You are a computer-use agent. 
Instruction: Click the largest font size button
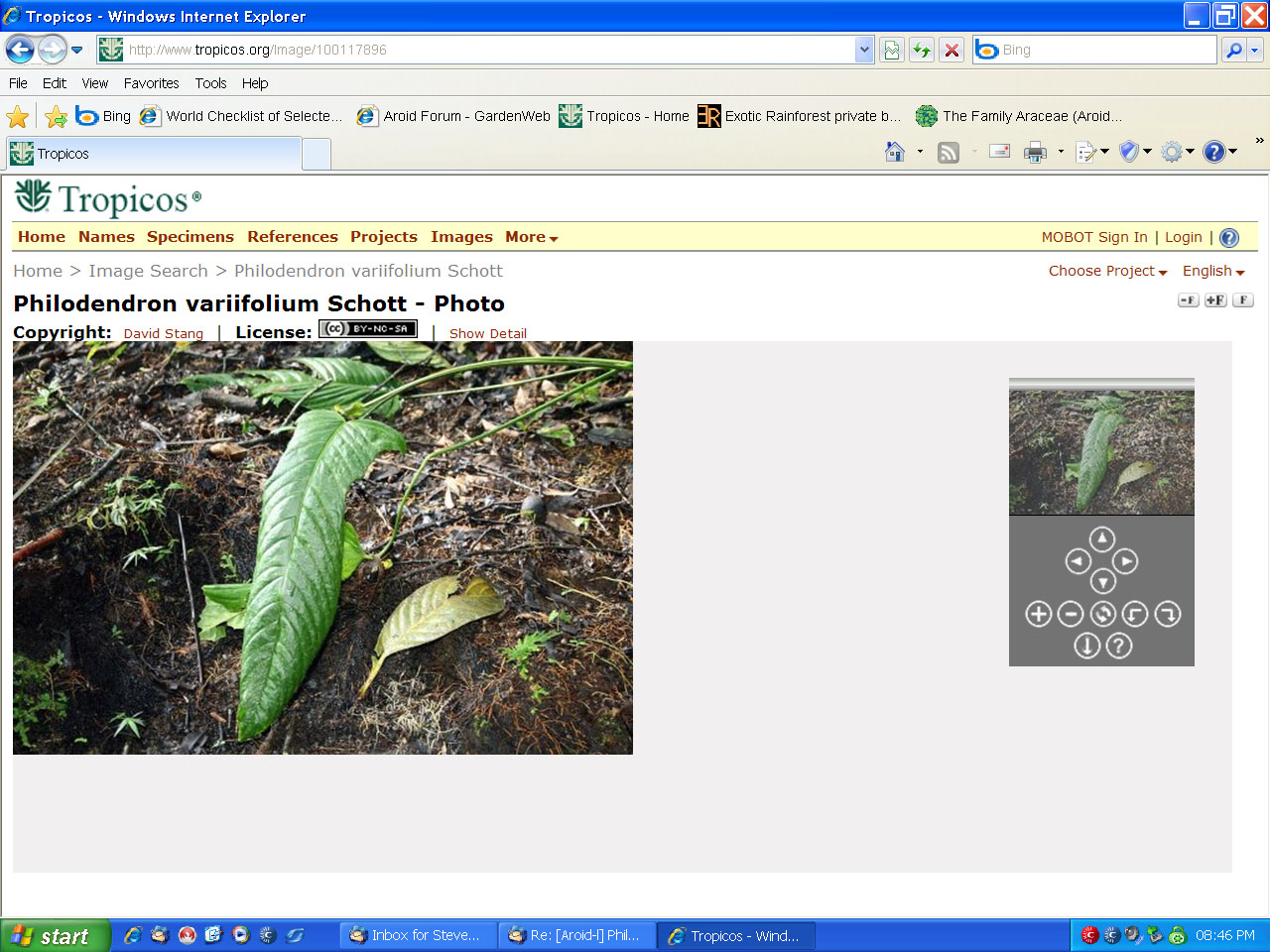click(1243, 300)
